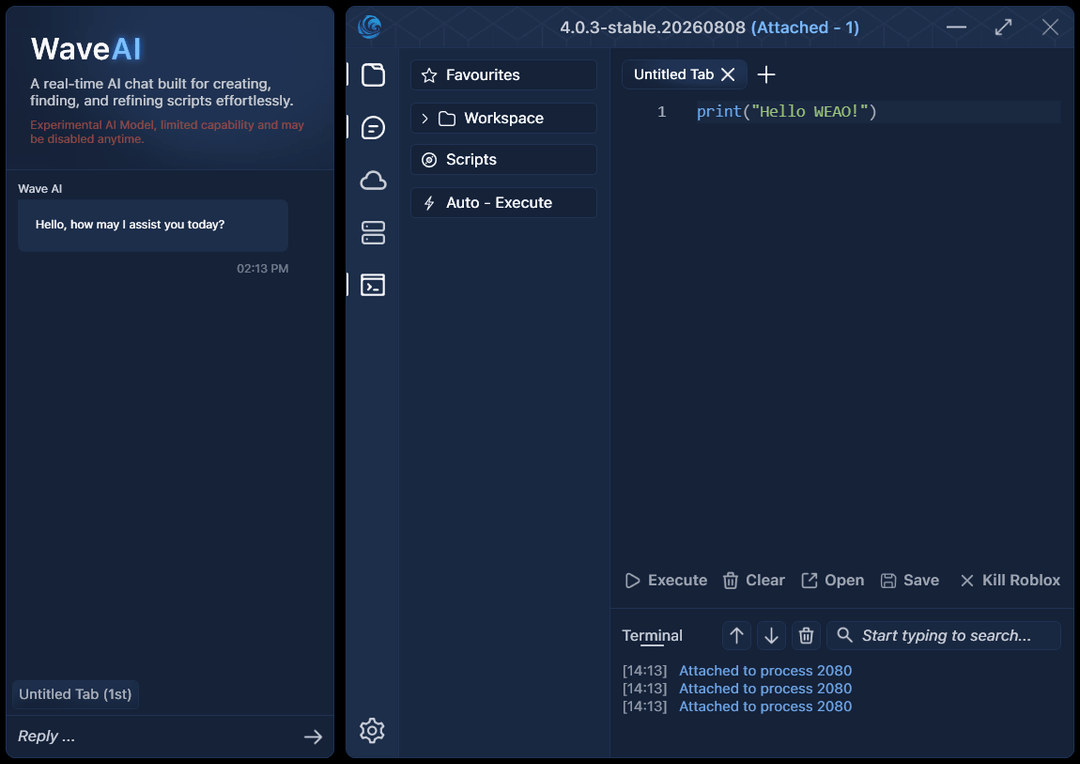Open settings gear at sidebar bottom

point(372,730)
